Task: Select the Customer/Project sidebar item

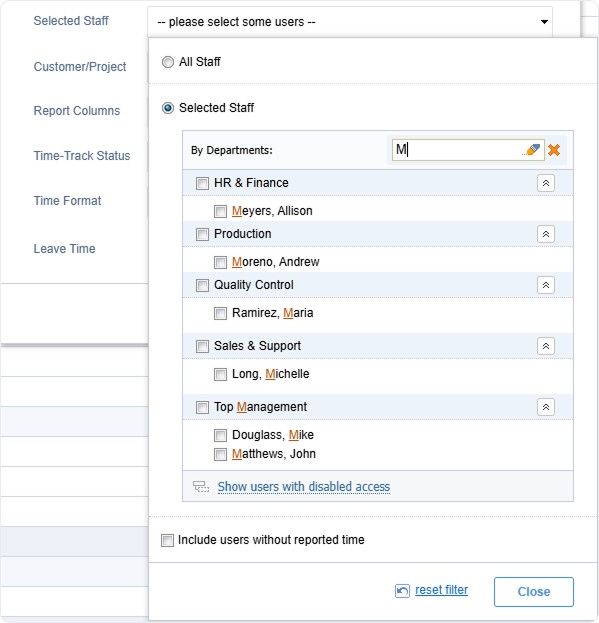Action: pyautogui.click(x=80, y=66)
